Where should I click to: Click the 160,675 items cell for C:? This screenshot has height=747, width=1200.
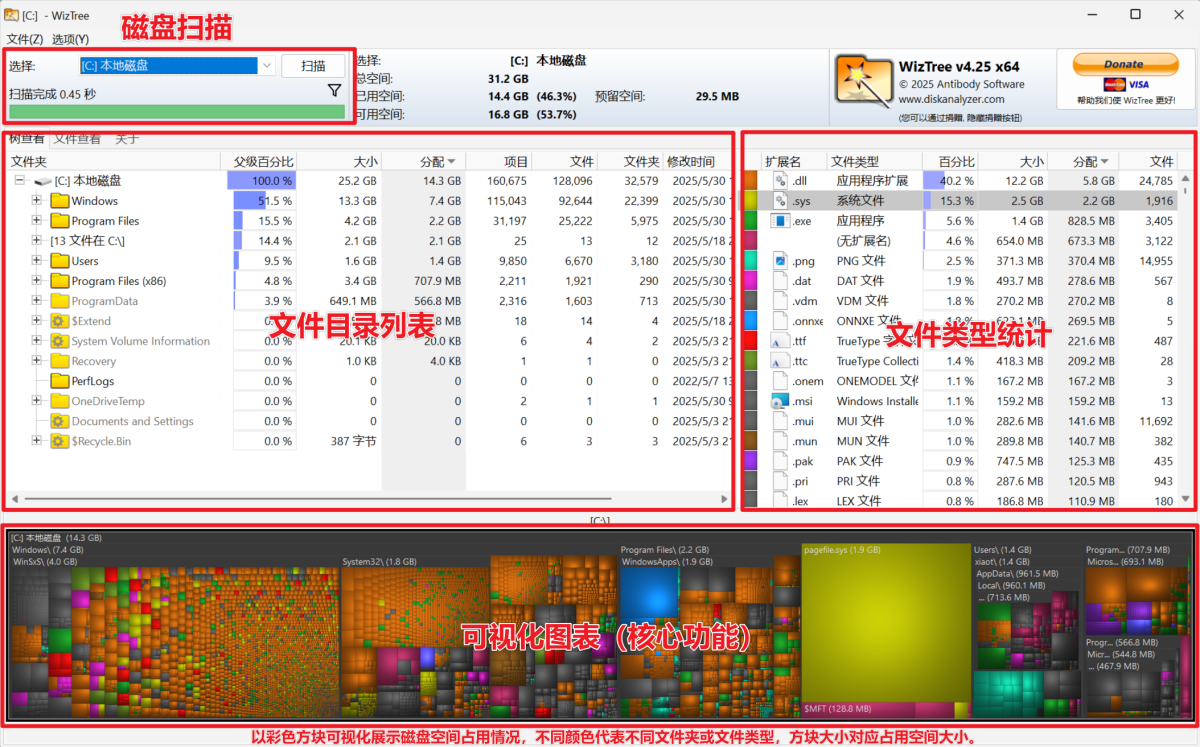[x=506, y=181]
